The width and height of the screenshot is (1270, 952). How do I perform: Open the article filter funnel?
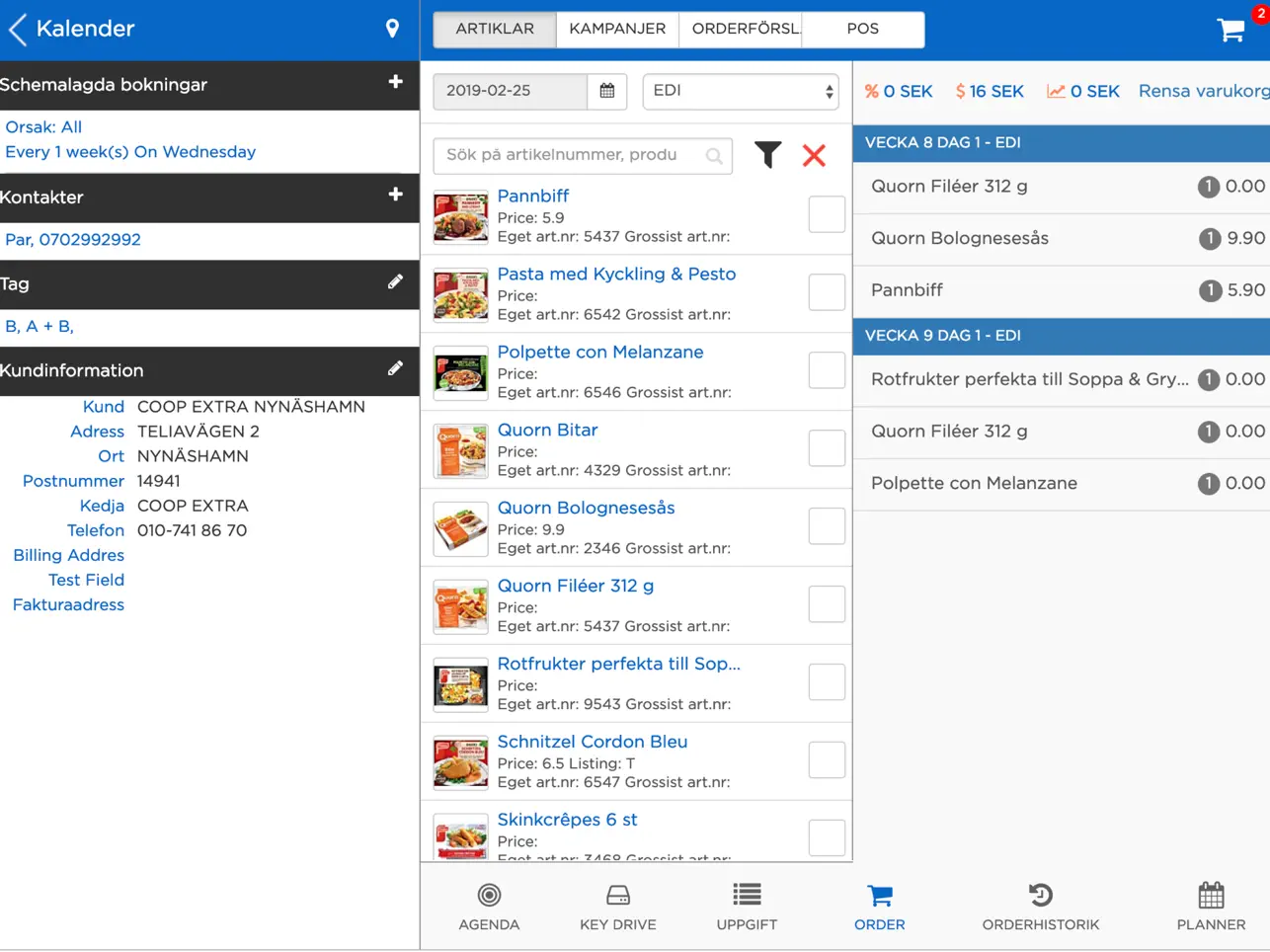[x=768, y=155]
